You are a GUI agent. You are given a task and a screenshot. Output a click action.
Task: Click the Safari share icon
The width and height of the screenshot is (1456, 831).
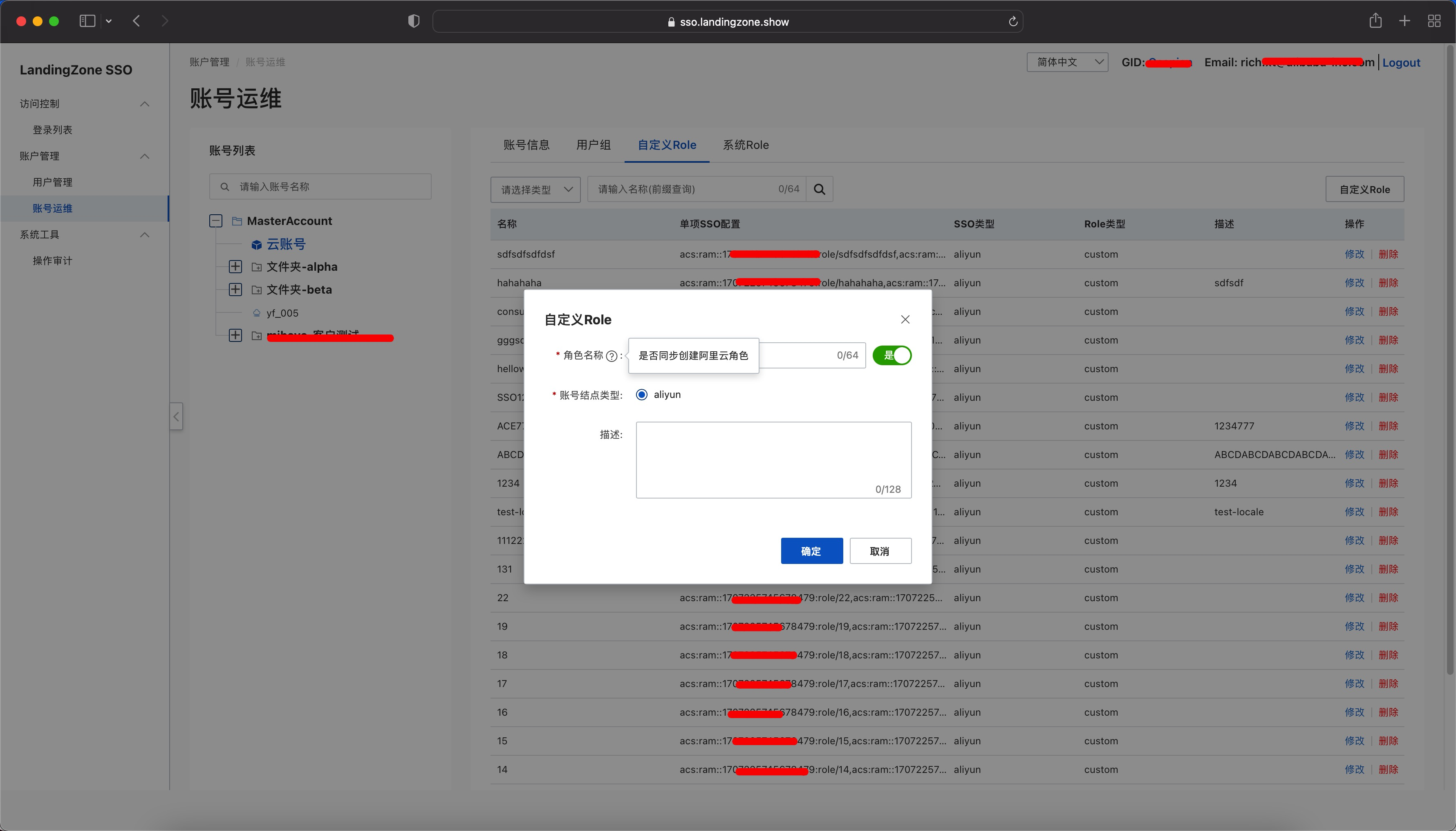click(1375, 21)
